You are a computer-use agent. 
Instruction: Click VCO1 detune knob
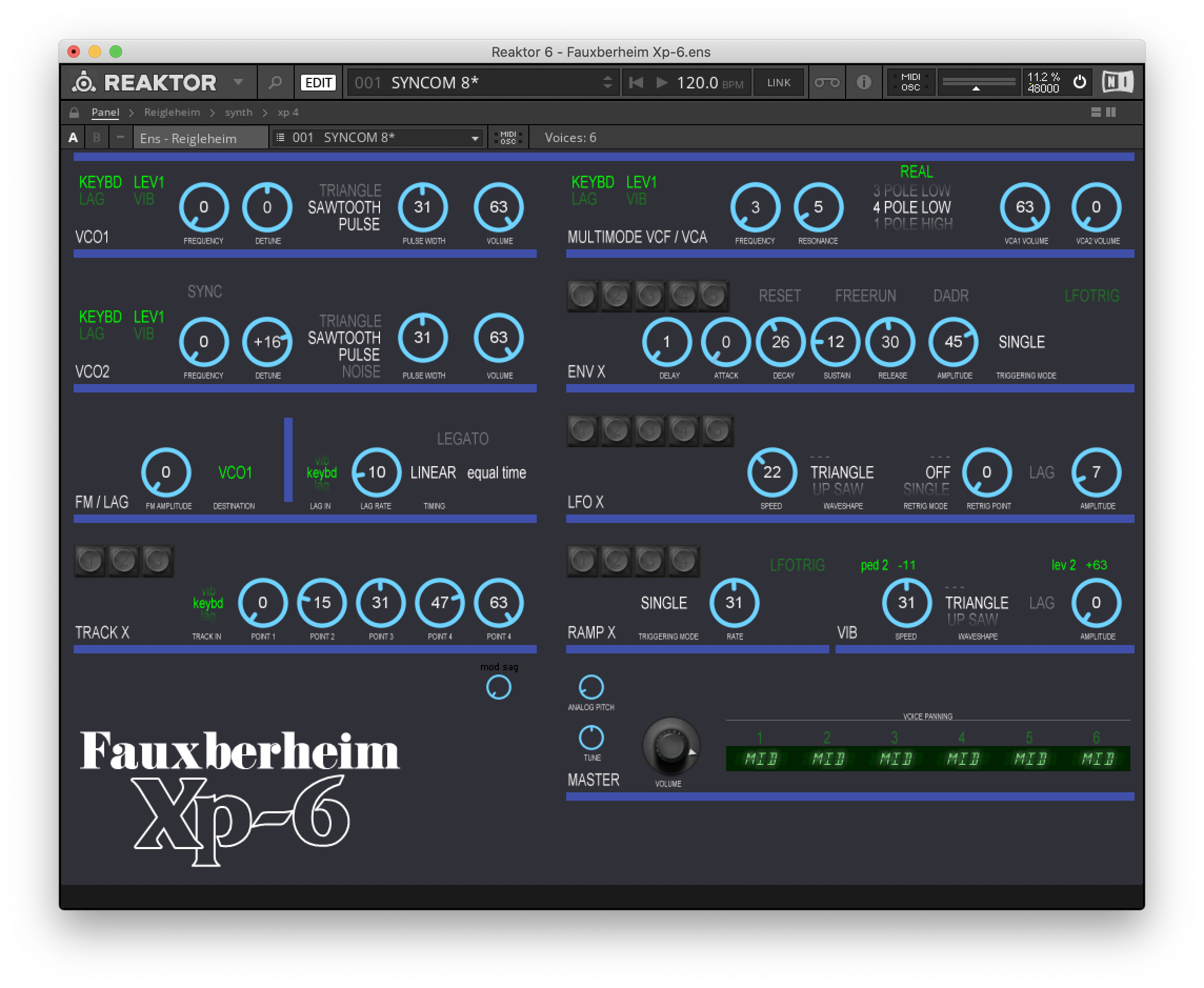[x=267, y=207]
